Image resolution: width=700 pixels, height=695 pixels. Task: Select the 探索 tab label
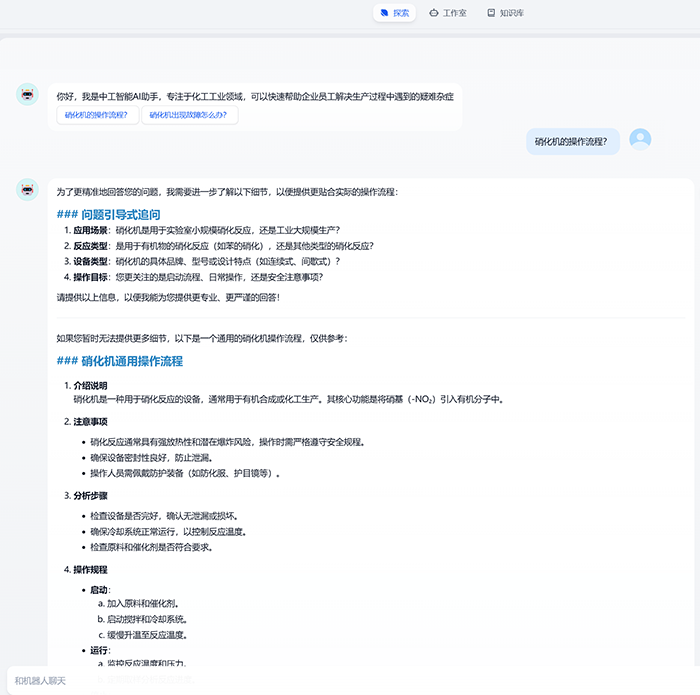pyautogui.click(x=401, y=14)
